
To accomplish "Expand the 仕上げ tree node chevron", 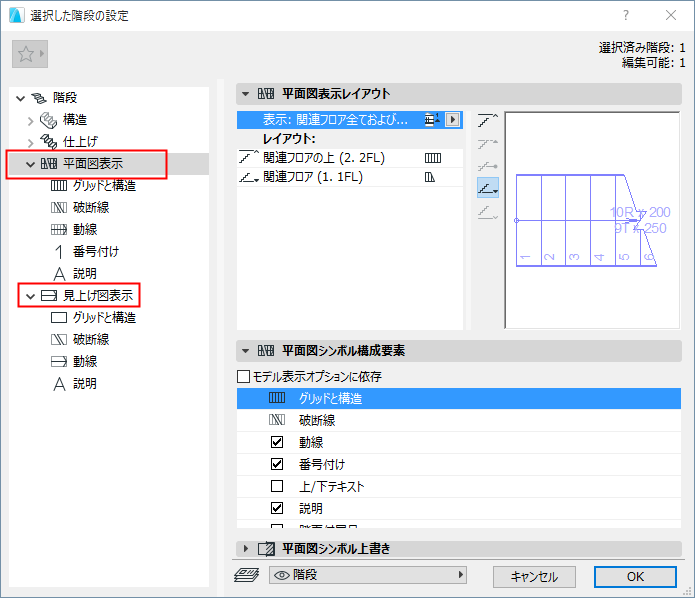I will click(30, 143).
